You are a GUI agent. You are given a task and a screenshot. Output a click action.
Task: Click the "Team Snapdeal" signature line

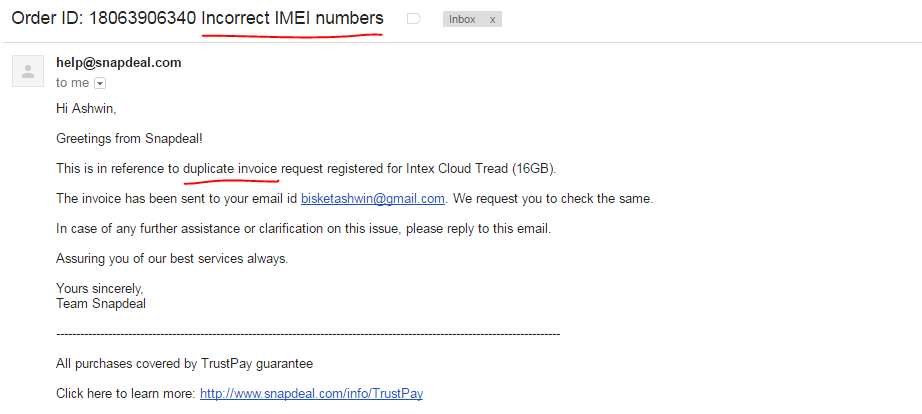[101, 303]
